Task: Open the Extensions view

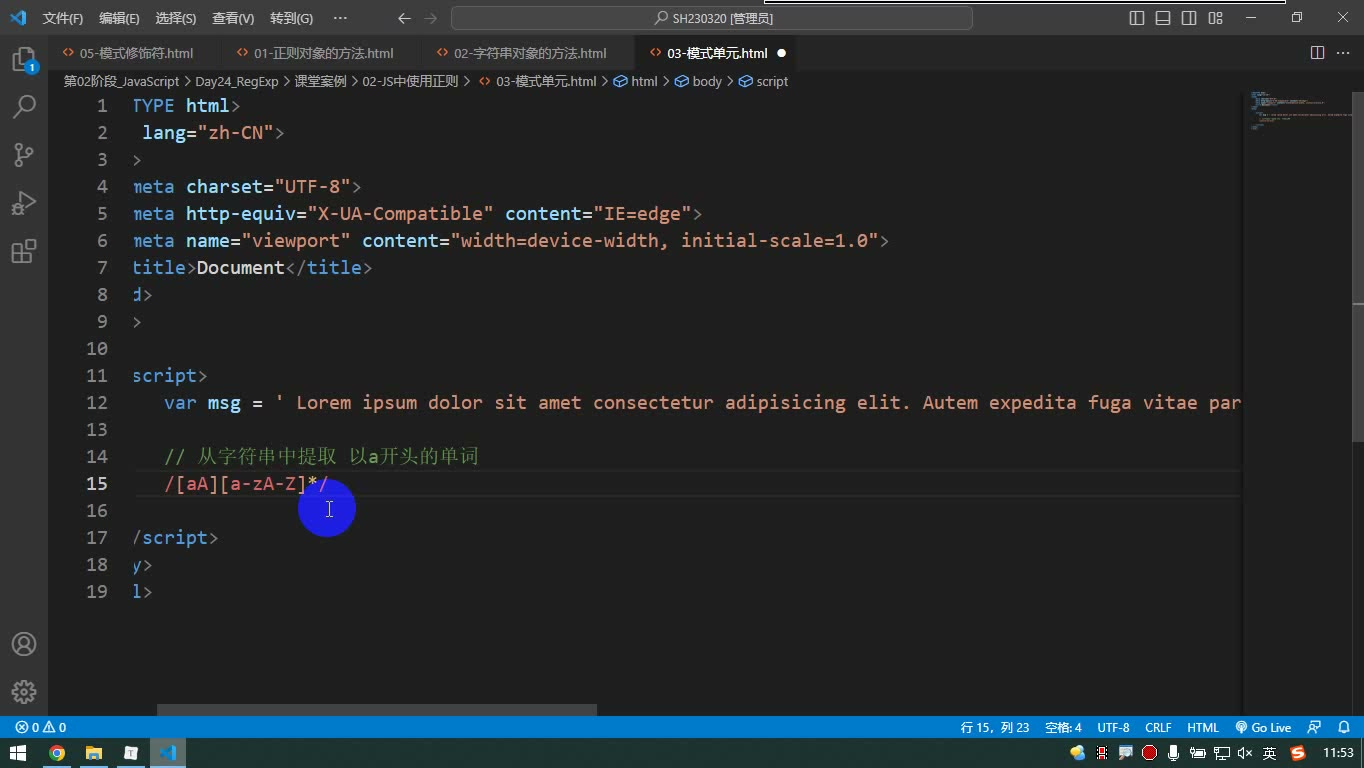Action: (x=24, y=251)
